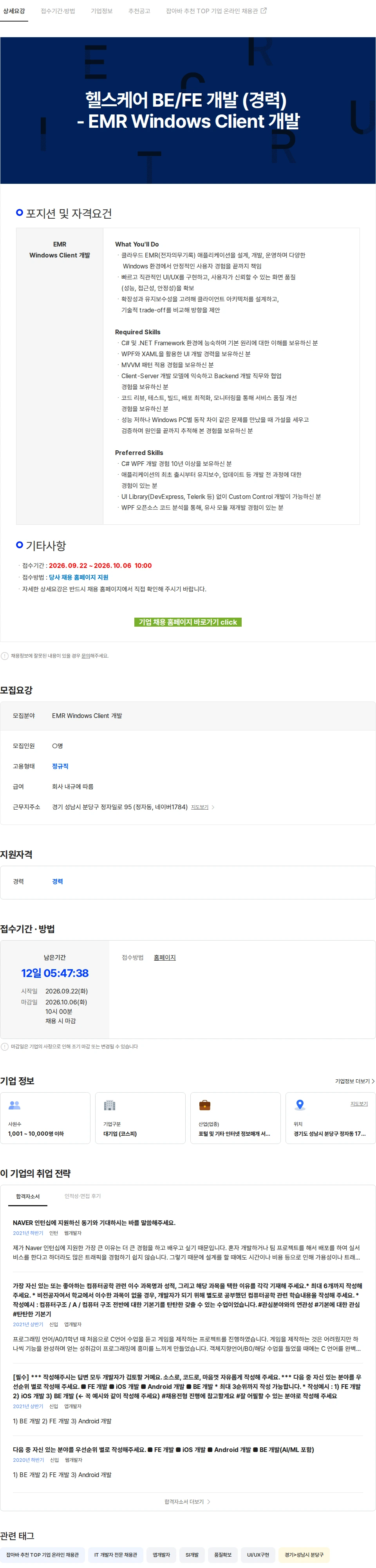376x1568 pixels.
Task: Click the 사원수 people icon
Action: coord(14,1105)
